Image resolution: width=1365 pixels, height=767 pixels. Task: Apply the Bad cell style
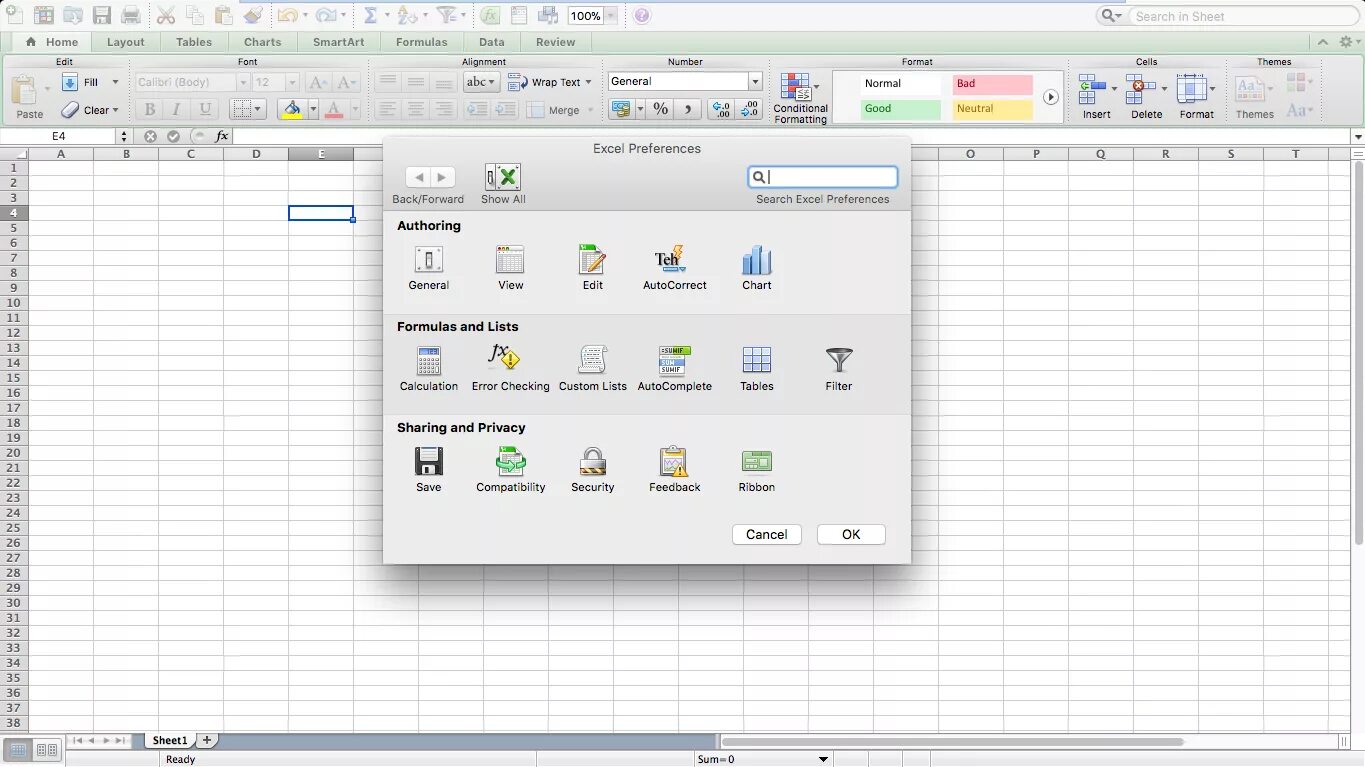pyautogui.click(x=993, y=84)
